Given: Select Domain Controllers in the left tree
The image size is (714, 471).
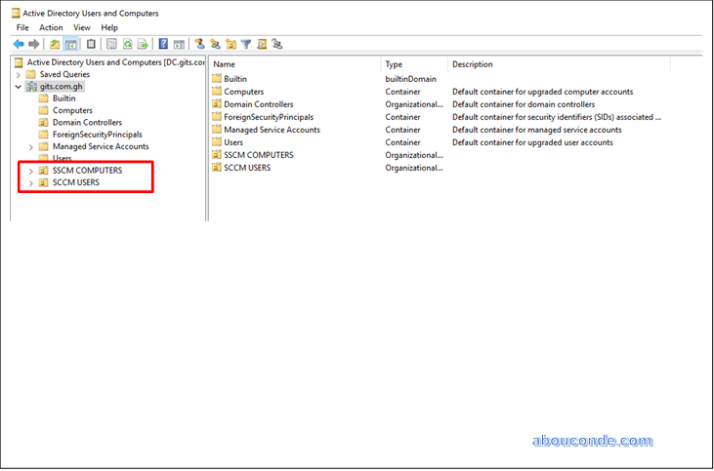Looking at the screenshot, I should [86, 123].
